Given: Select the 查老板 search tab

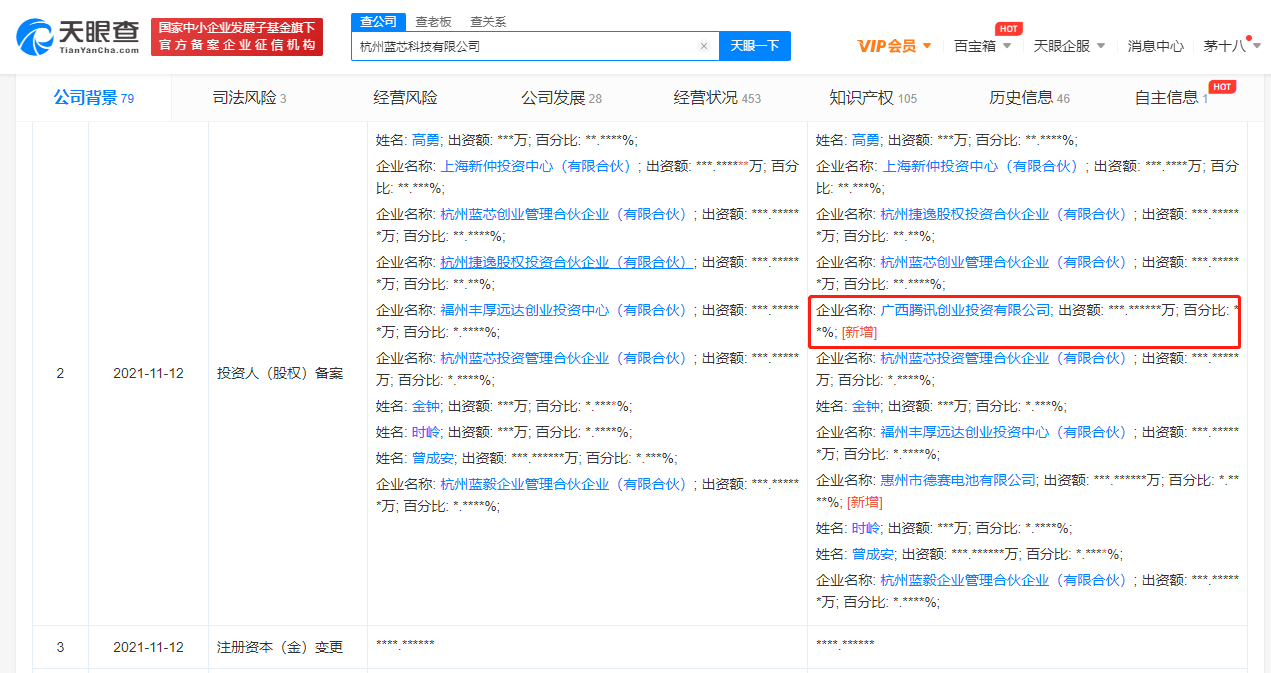Looking at the screenshot, I should pos(434,21).
